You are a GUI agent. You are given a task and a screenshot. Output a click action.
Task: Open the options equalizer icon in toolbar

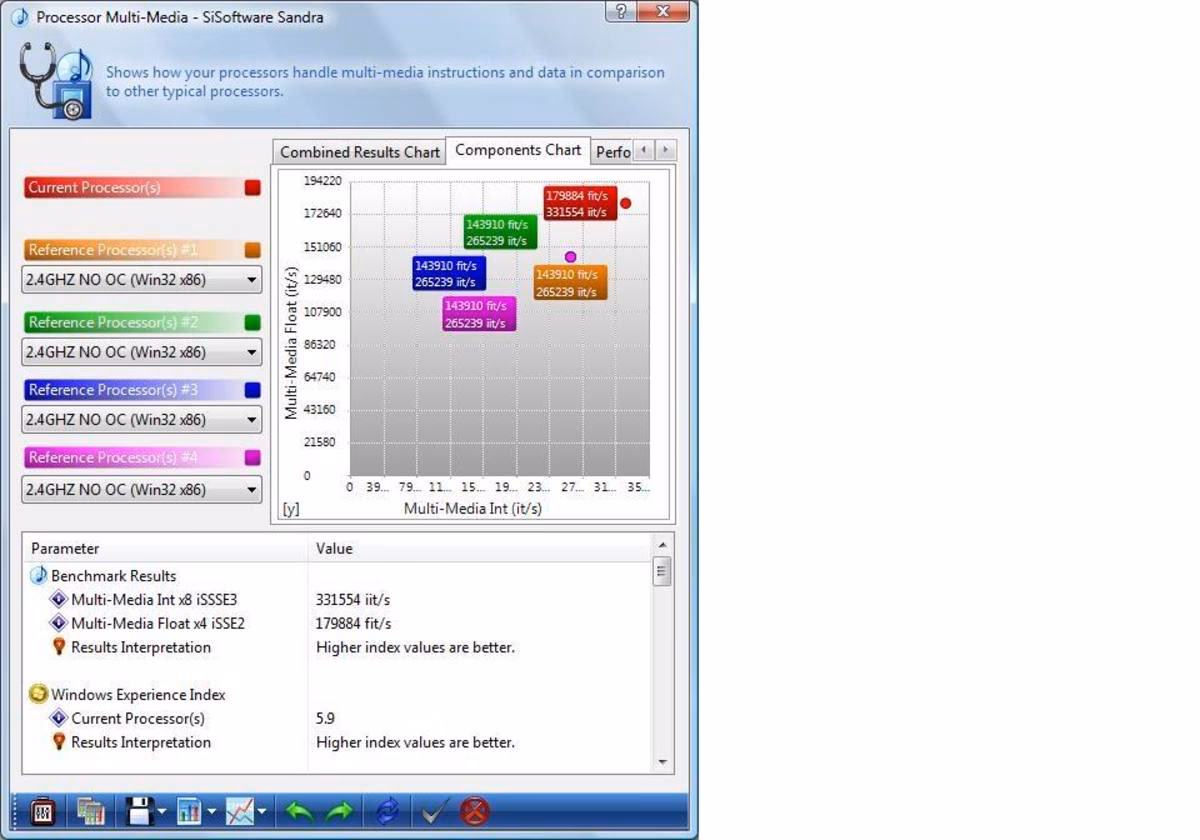43,812
